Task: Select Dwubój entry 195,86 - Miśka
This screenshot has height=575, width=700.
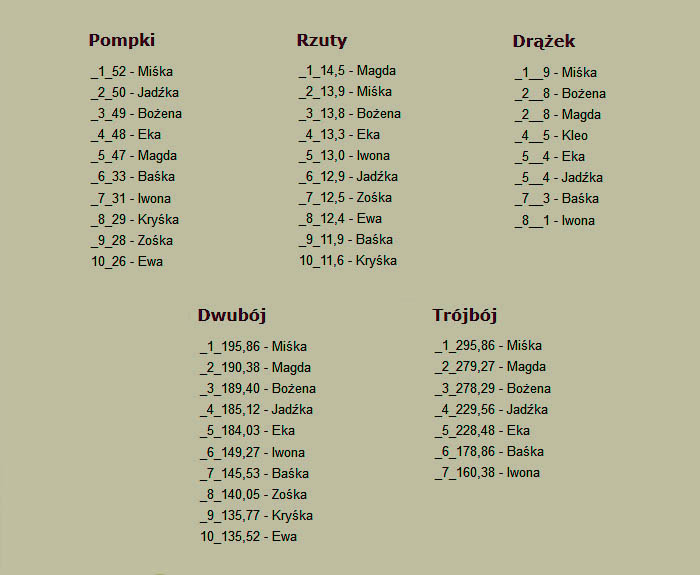Action: [x=254, y=347]
